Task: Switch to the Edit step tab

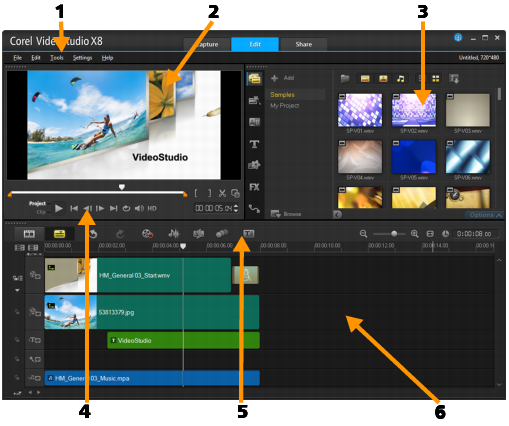Action: click(255, 44)
